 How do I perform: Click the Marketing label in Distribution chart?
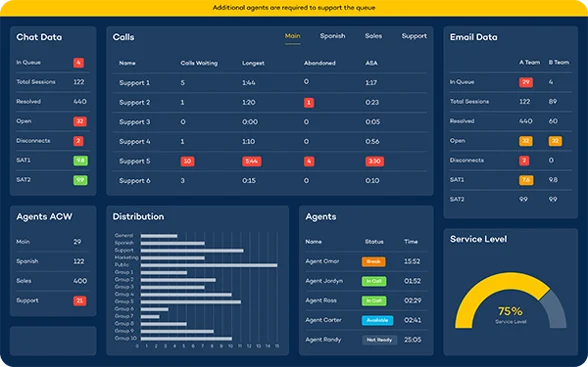[x=126, y=258]
